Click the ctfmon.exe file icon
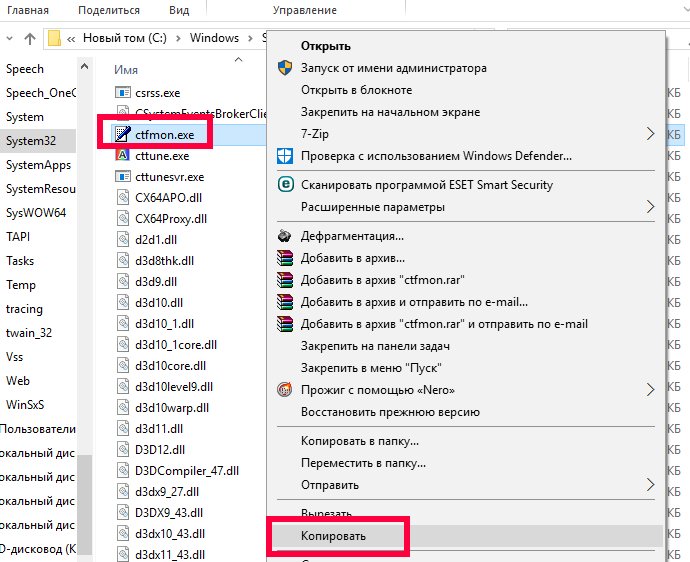Viewport: 690px width, 562px height. 123,134
